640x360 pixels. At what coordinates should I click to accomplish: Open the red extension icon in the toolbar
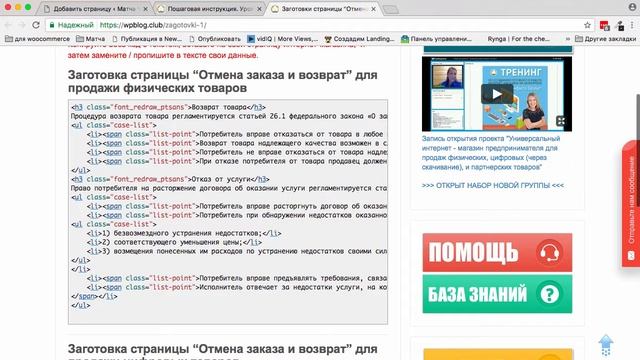click(604, 25)
